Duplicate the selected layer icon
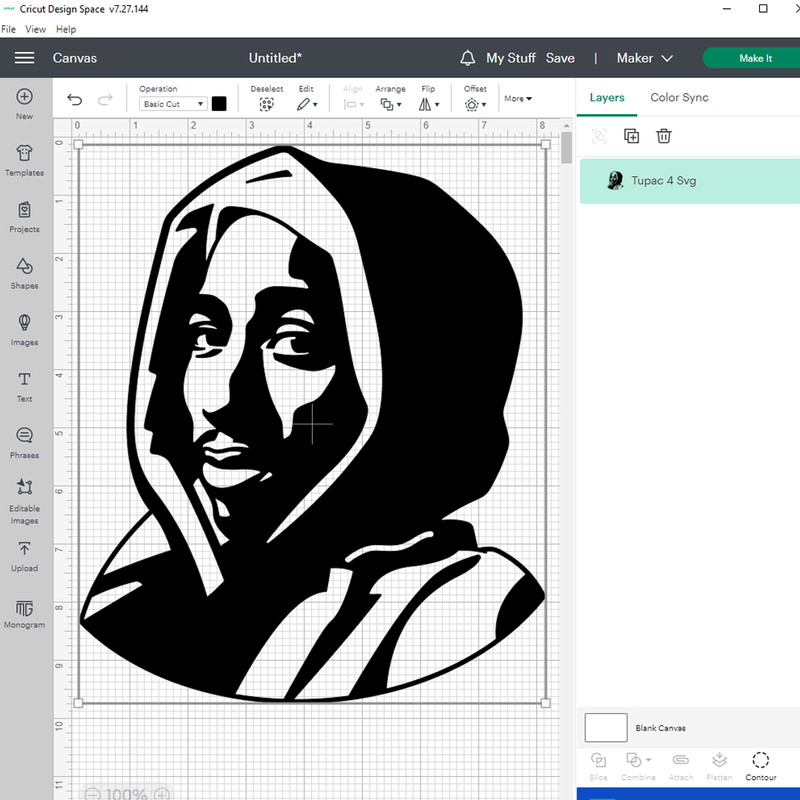The width and height of the screenshot is (800, 800). click(x=632, y=136)
